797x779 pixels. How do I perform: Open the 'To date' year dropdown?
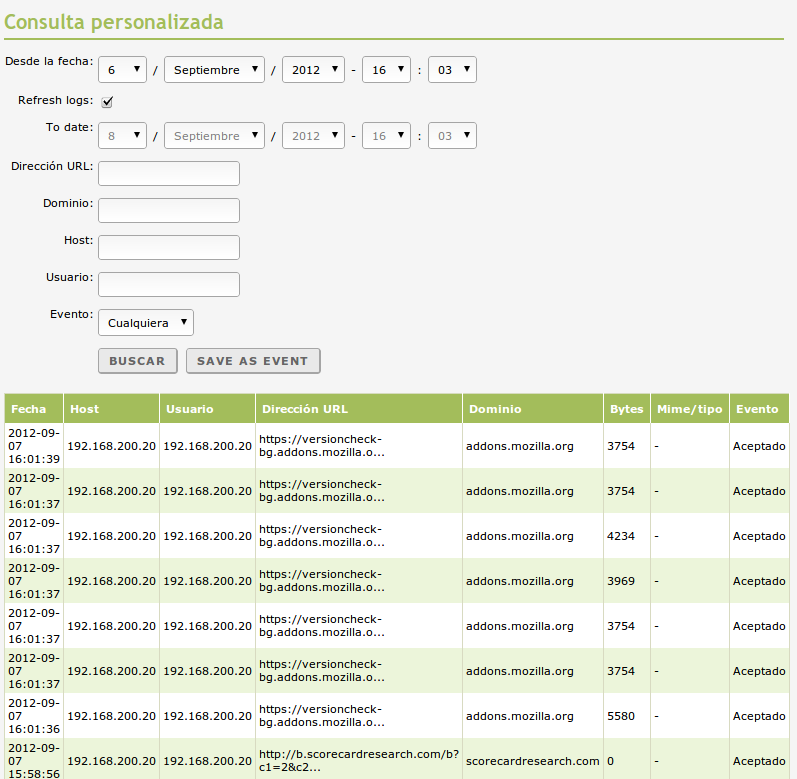click(313, 136)
